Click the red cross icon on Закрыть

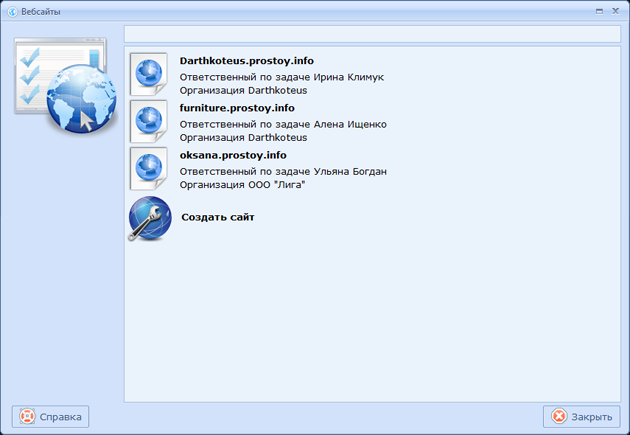(x=559, y=417)
